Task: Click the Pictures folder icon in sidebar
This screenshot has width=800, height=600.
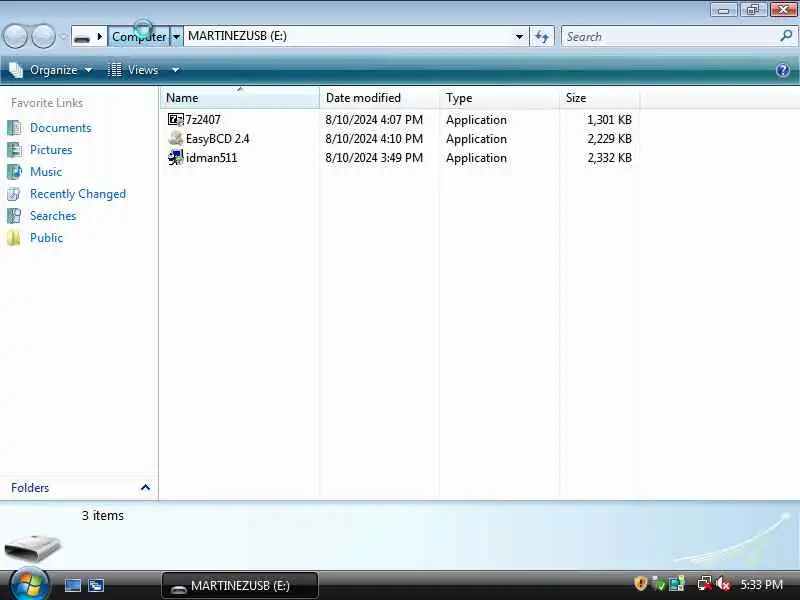Action: pos(14,149)
